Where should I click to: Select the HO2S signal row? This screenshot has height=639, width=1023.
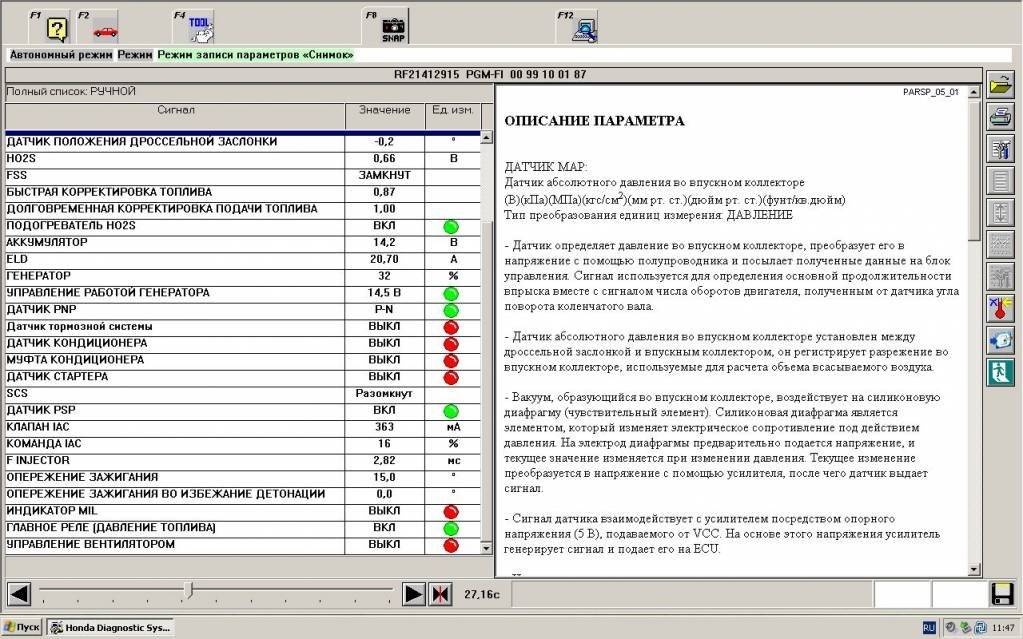[x=243, y=159]
